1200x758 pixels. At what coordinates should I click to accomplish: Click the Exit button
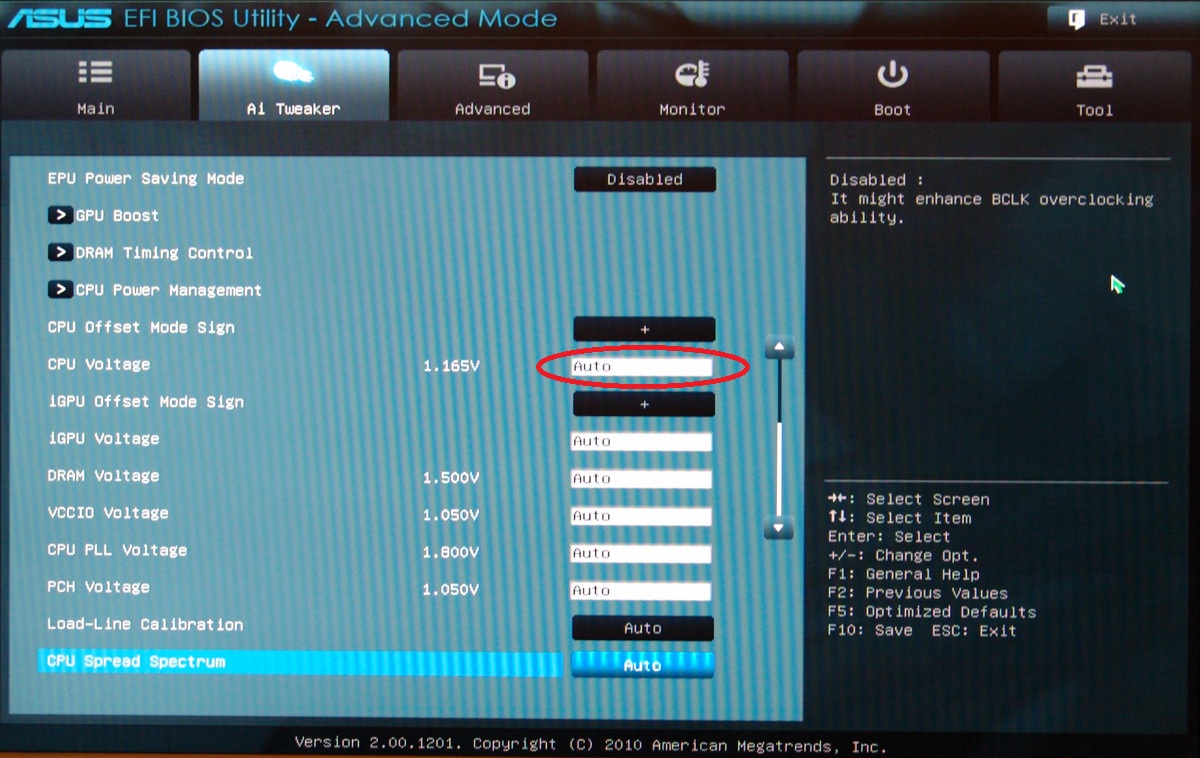(1117, 19)
